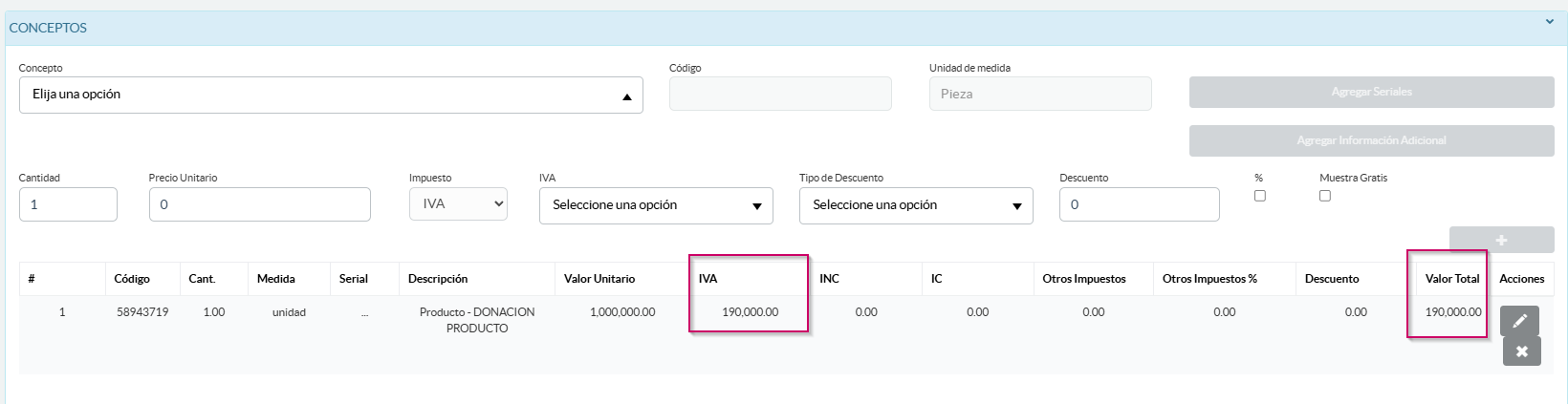Viewport: 1568px width, 404px height.
Task: Enable the Muestra Gratis checkbox
Action: 1324,196
